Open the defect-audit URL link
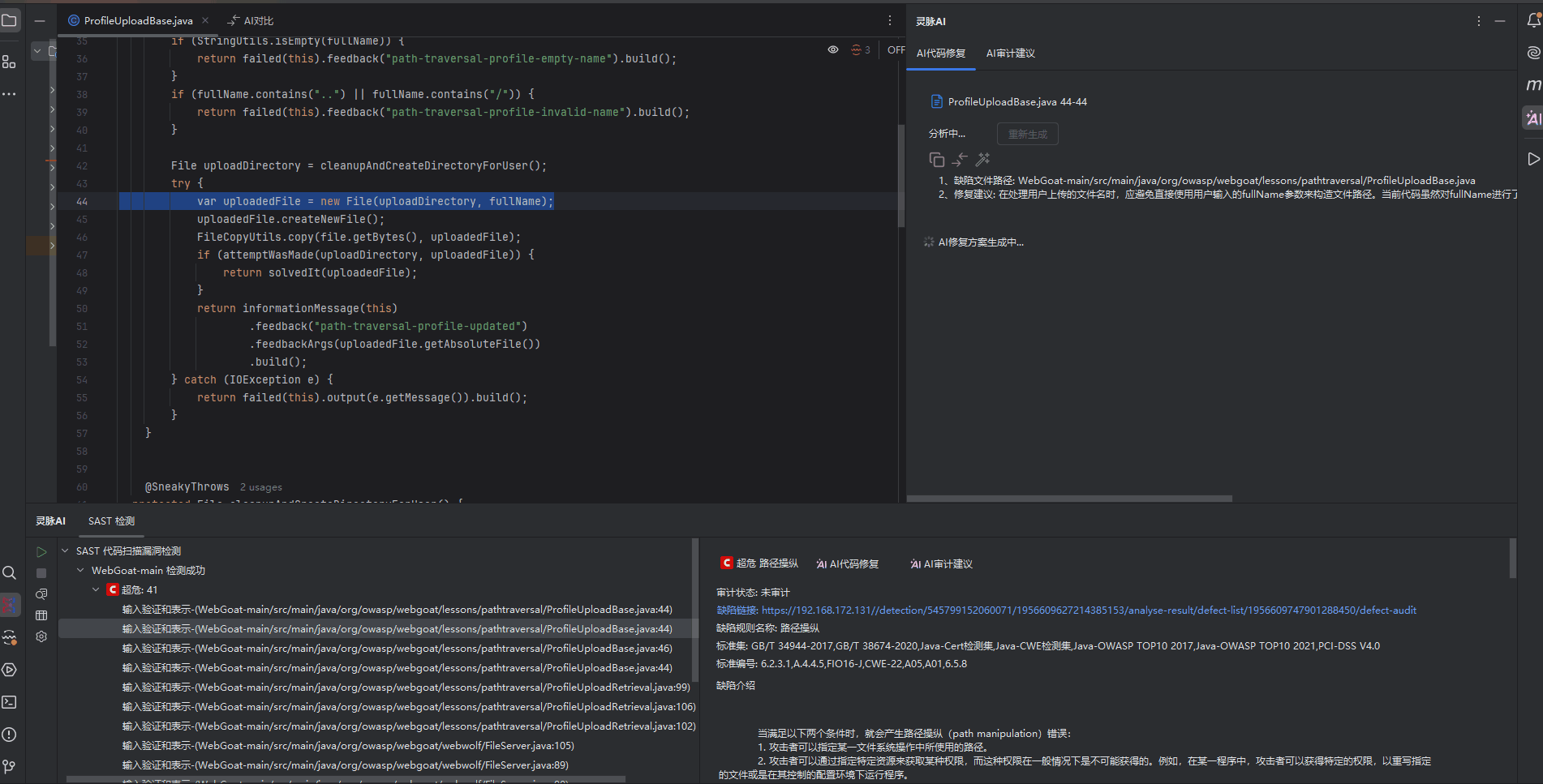1543x784 pixels. click(x=1089, y=610)
